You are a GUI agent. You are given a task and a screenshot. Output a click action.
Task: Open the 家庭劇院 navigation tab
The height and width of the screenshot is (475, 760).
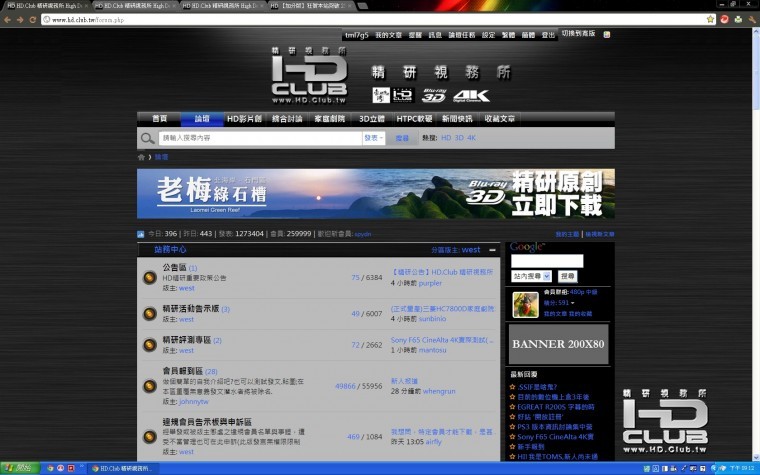(x=330, y=119)
